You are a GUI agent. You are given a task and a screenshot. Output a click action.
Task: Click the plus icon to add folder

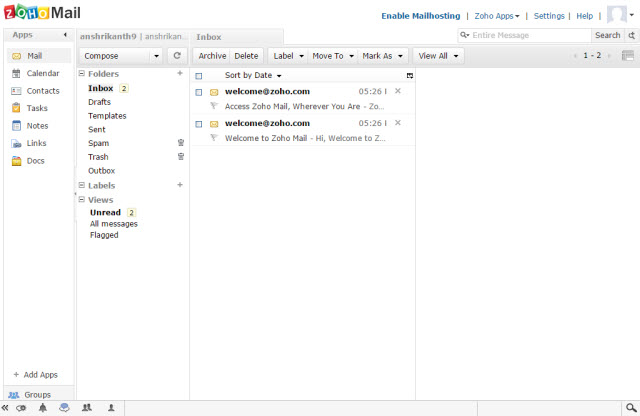[x=180, y=73]
